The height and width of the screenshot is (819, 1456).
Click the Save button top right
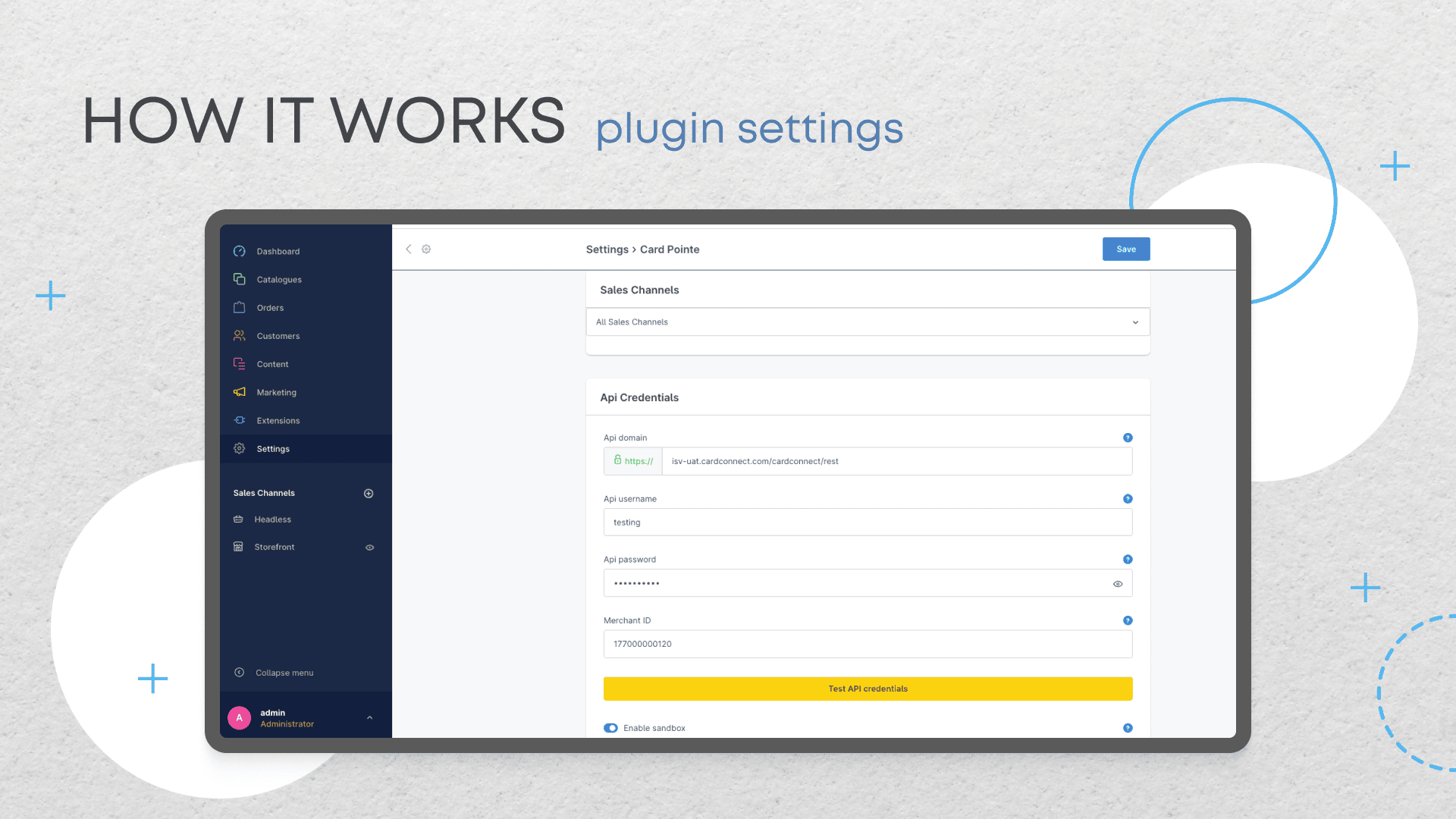pyautogui.click(x=1125, y=249)
